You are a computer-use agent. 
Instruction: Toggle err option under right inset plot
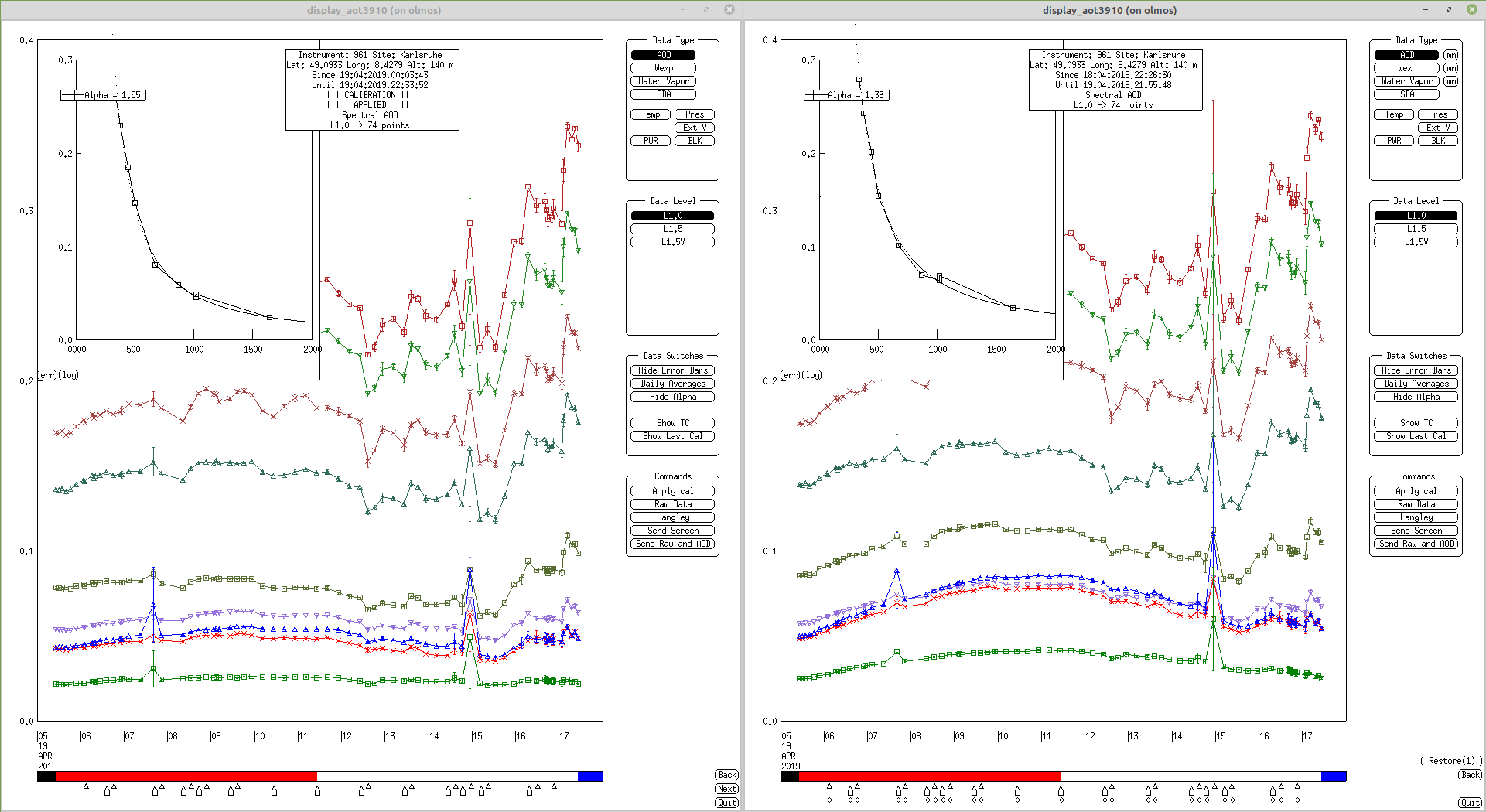point(791,375)
